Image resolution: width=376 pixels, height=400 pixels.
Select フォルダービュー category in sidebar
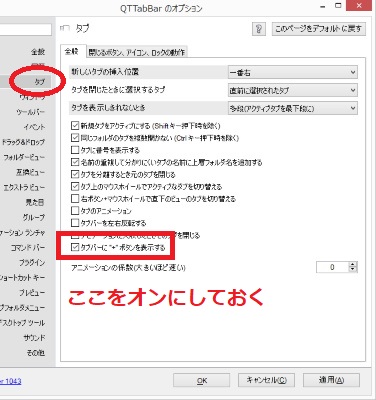click(24, 157)
